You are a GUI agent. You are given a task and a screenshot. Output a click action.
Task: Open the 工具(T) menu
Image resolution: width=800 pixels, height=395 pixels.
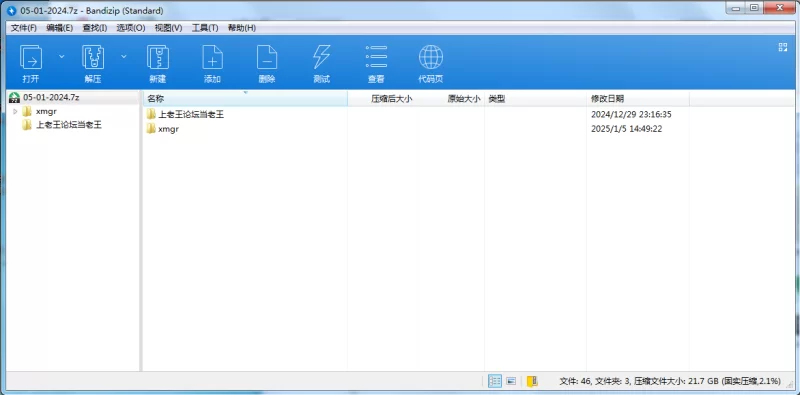click(x=205, y=28)
